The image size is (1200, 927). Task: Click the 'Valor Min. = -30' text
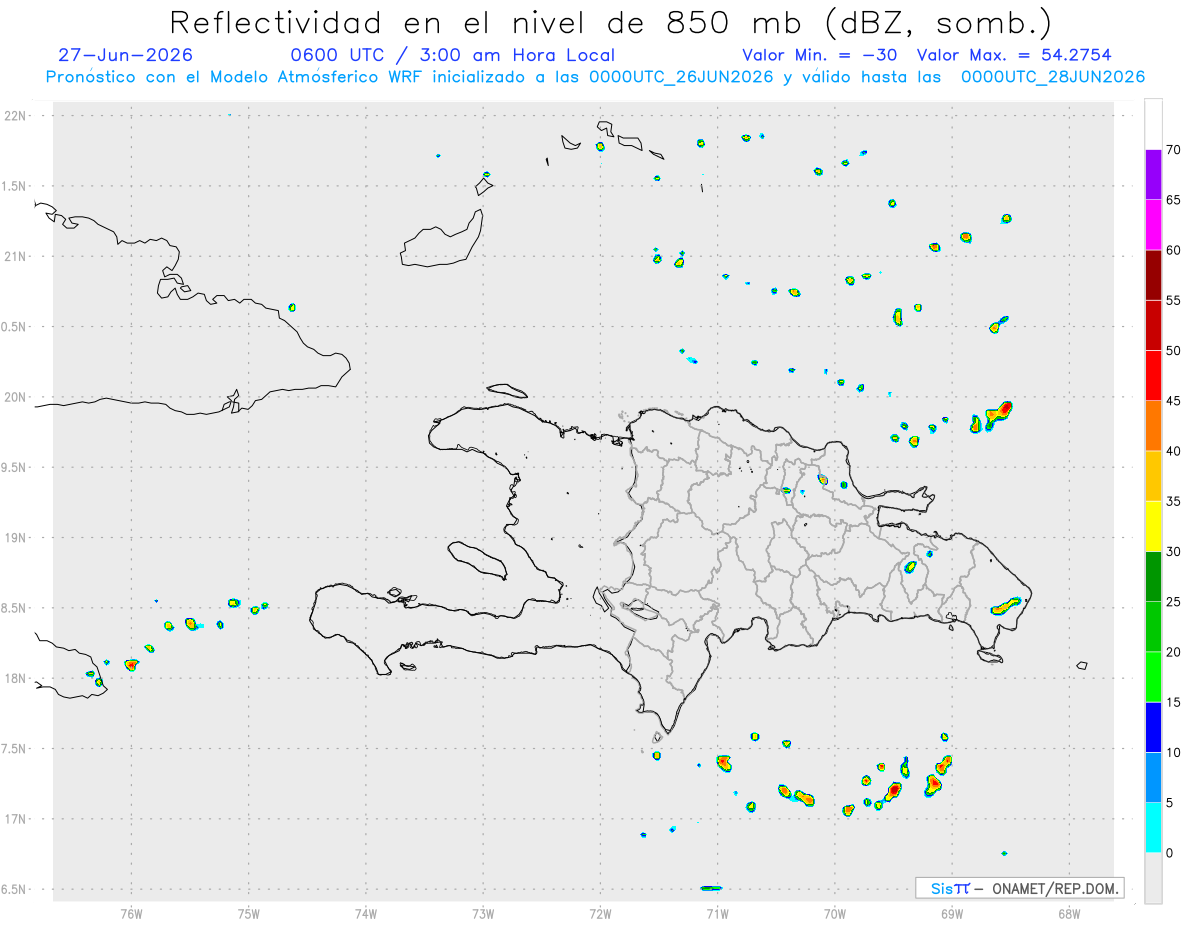(x=820, y=55)
